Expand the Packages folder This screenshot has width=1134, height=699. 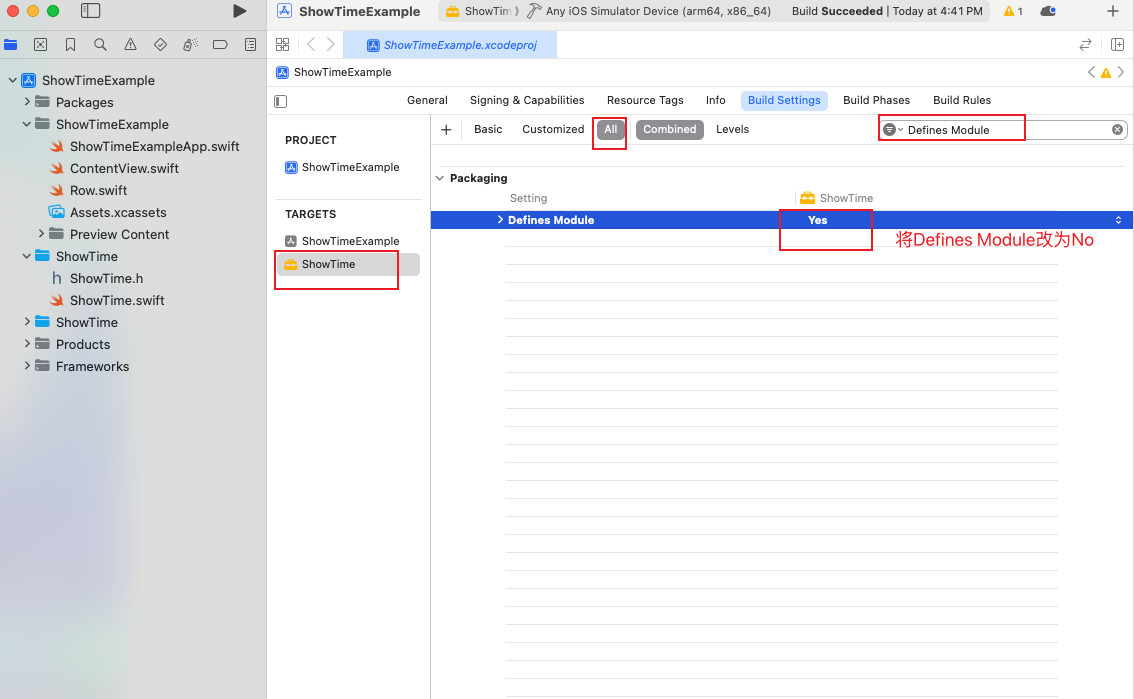pyautogui.click(x=27, y=102)
